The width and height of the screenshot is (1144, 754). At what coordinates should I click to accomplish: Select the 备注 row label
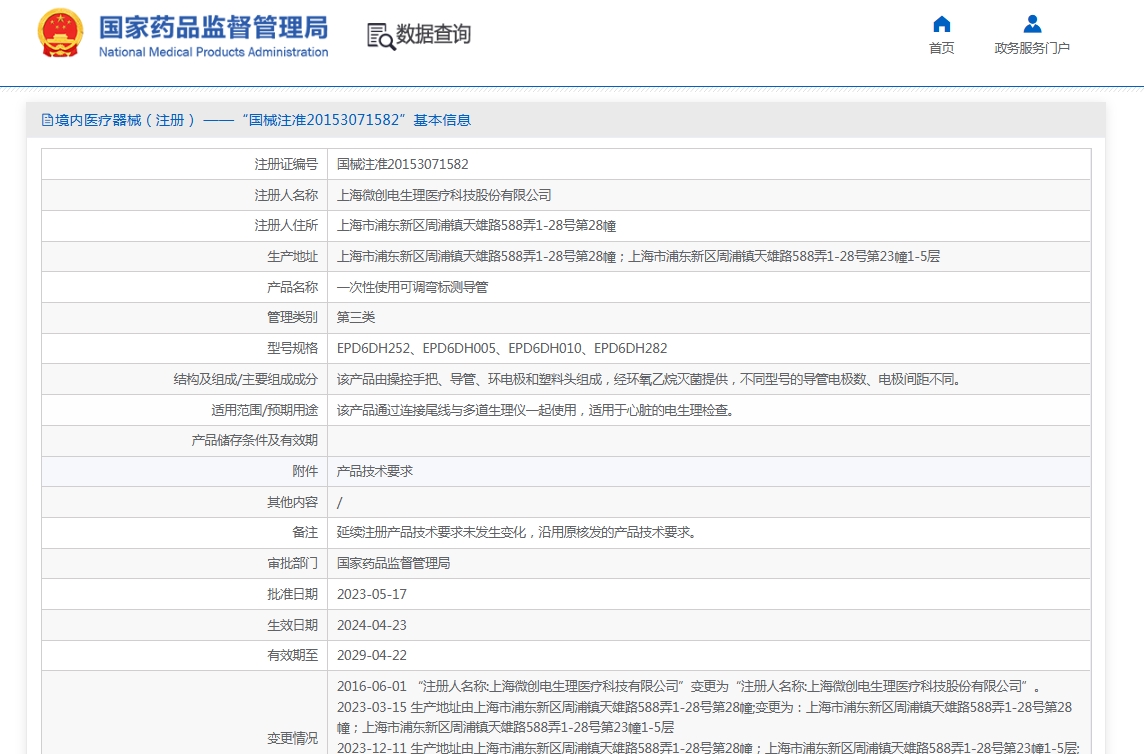[x=305, y=533]
